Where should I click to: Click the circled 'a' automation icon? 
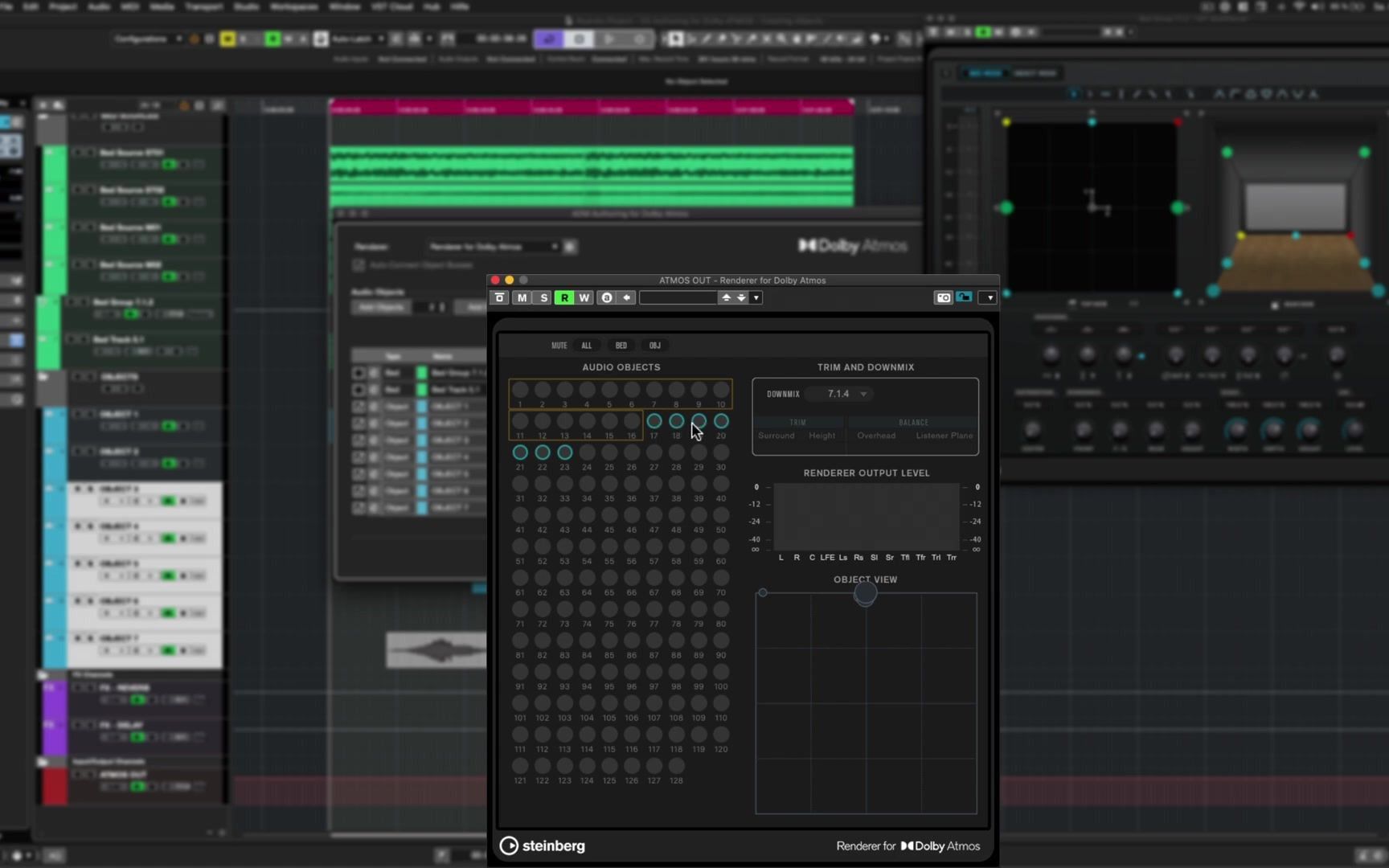click(607, 298)
